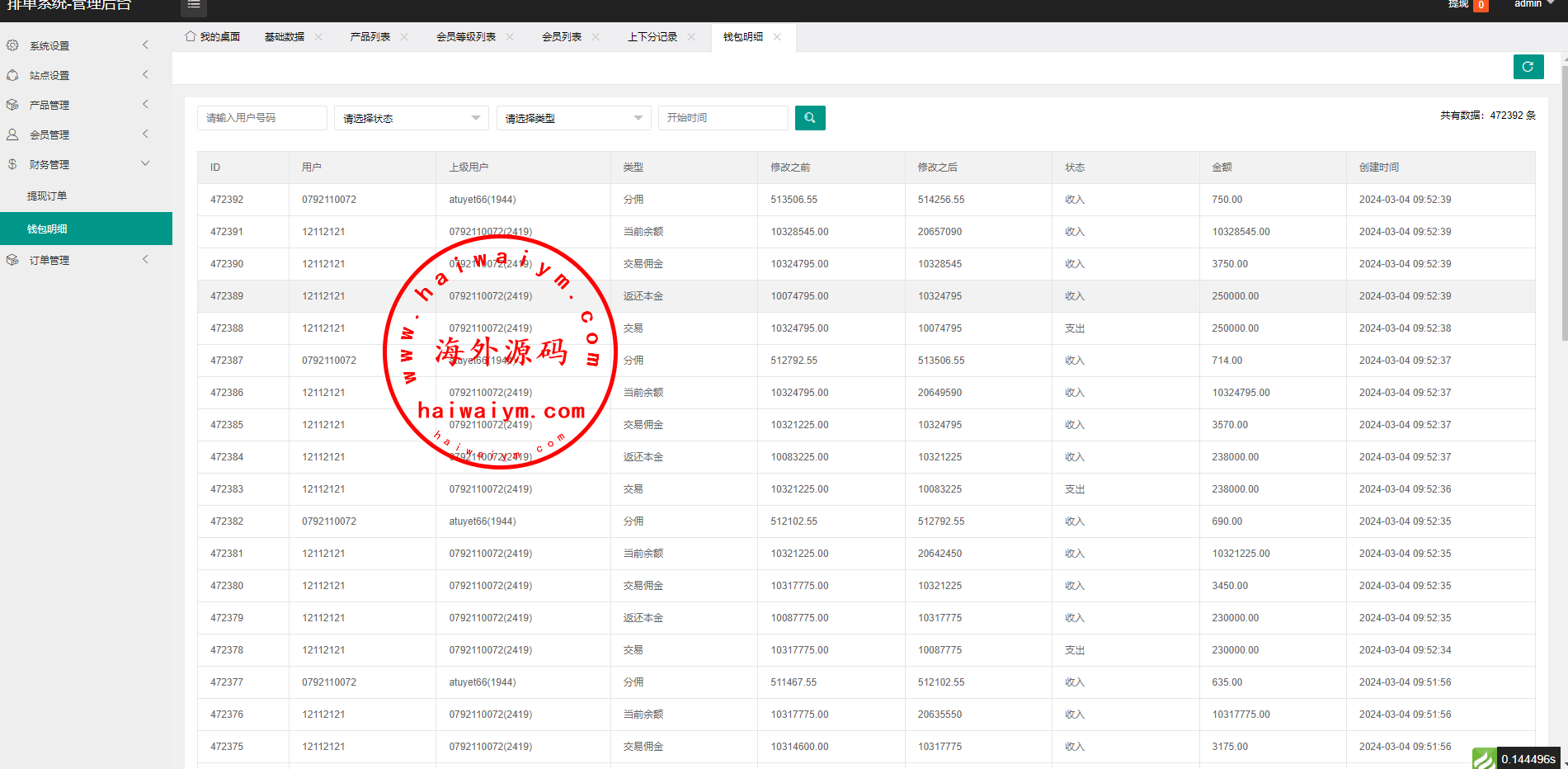This screenshot has width=1568, height=769.
Task: Click the 请输入用户号码 input field
Action: (261, 118)
